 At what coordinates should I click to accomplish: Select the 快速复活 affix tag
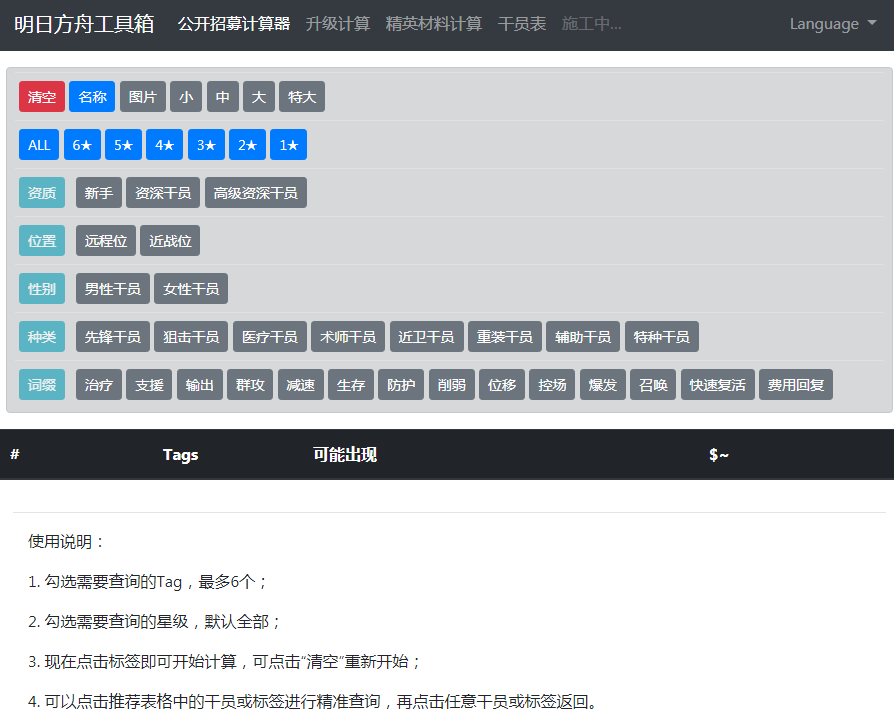pyautogui.click(x=717, y=385)
